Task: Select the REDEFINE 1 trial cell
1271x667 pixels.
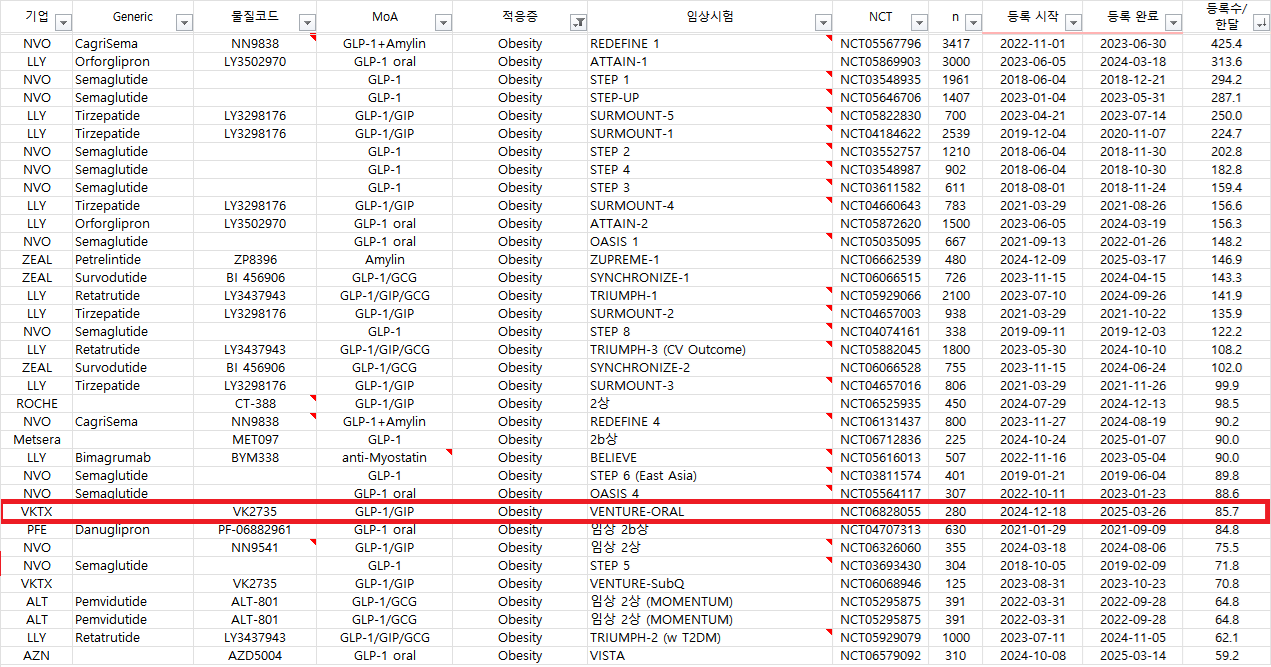Action: (x=711, y=44)
